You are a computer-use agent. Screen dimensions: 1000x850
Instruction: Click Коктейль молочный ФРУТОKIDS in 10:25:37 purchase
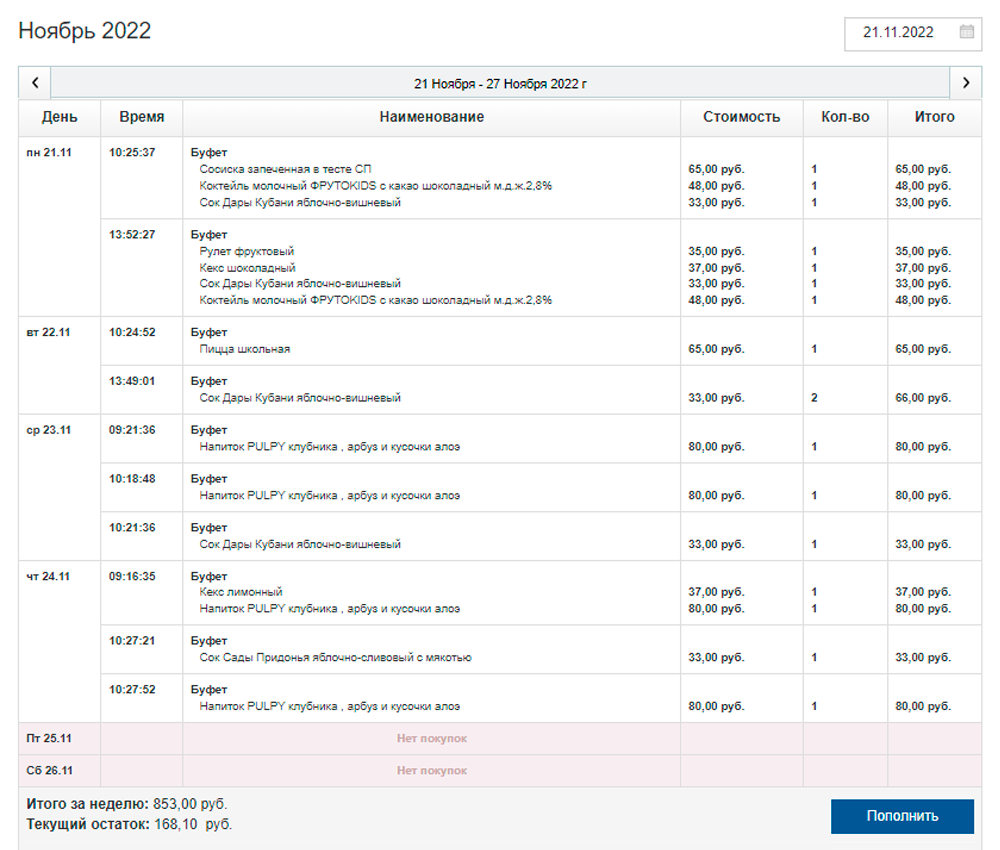pos(376,186)
